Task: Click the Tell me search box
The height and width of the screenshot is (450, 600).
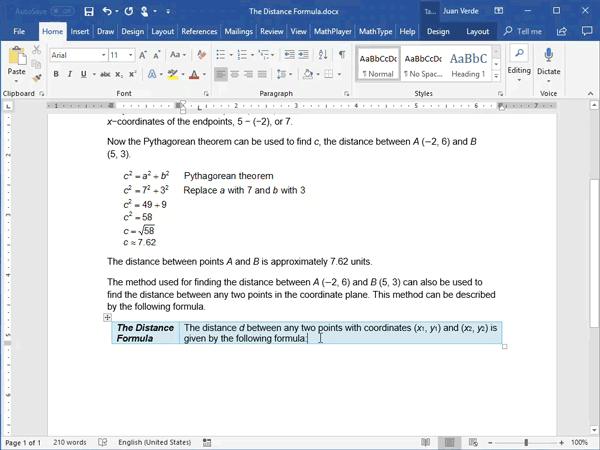Action: [523, 31]
